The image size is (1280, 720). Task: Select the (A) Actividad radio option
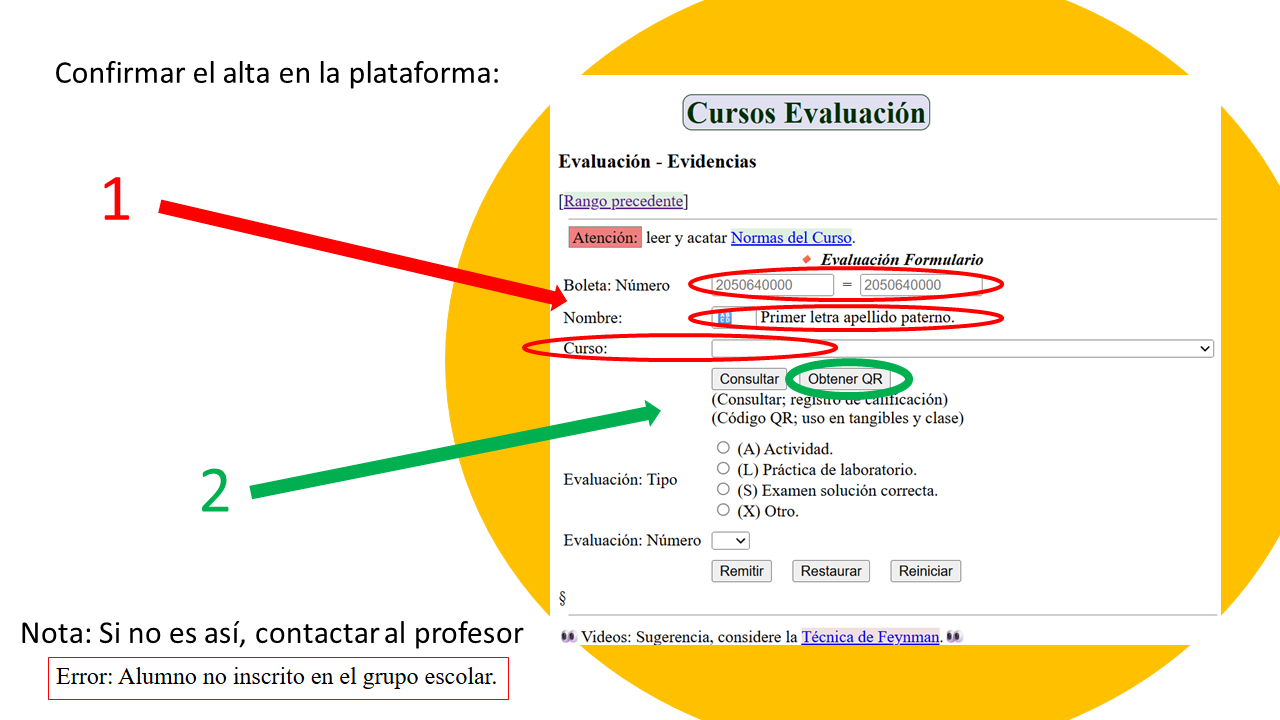tap(723, 448)
